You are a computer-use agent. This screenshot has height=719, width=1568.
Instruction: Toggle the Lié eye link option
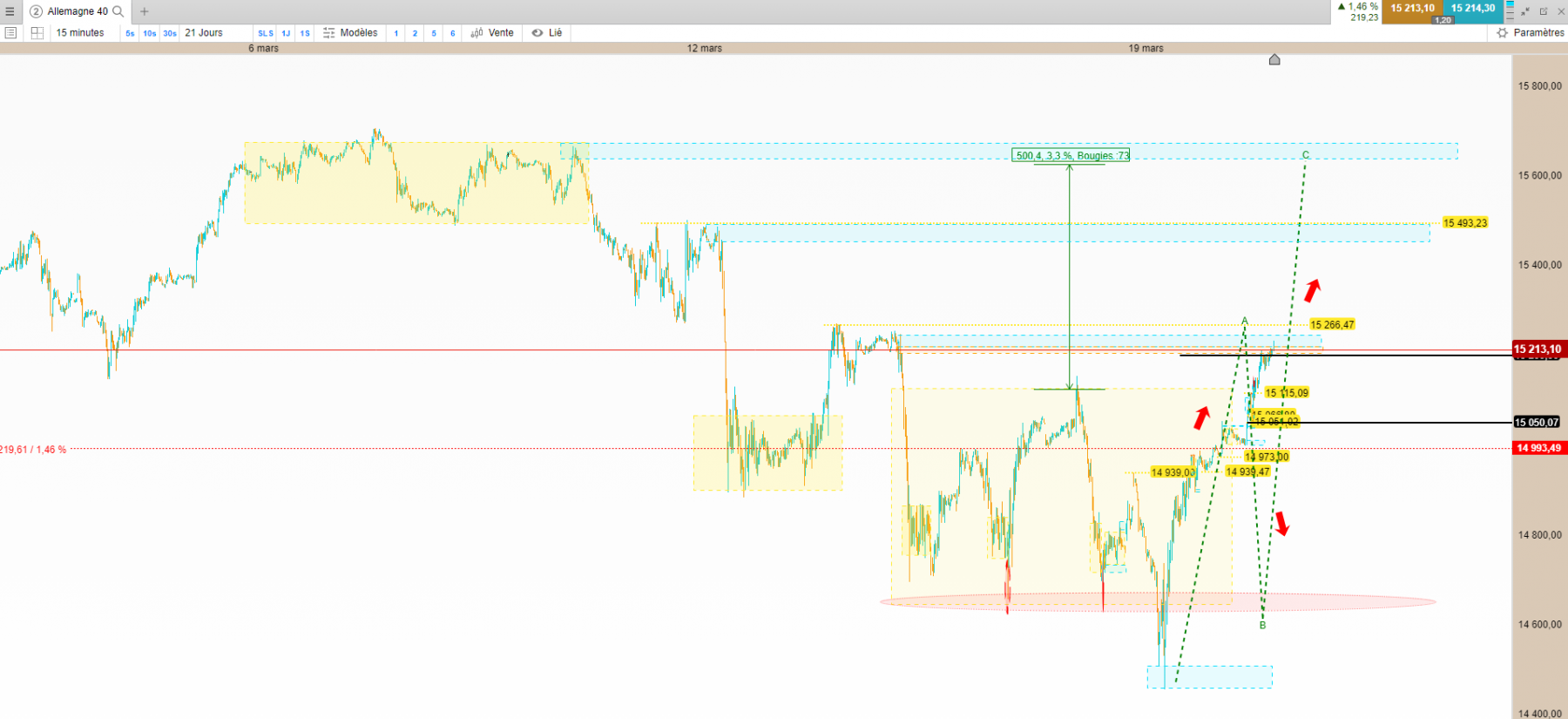coord(547,33)
